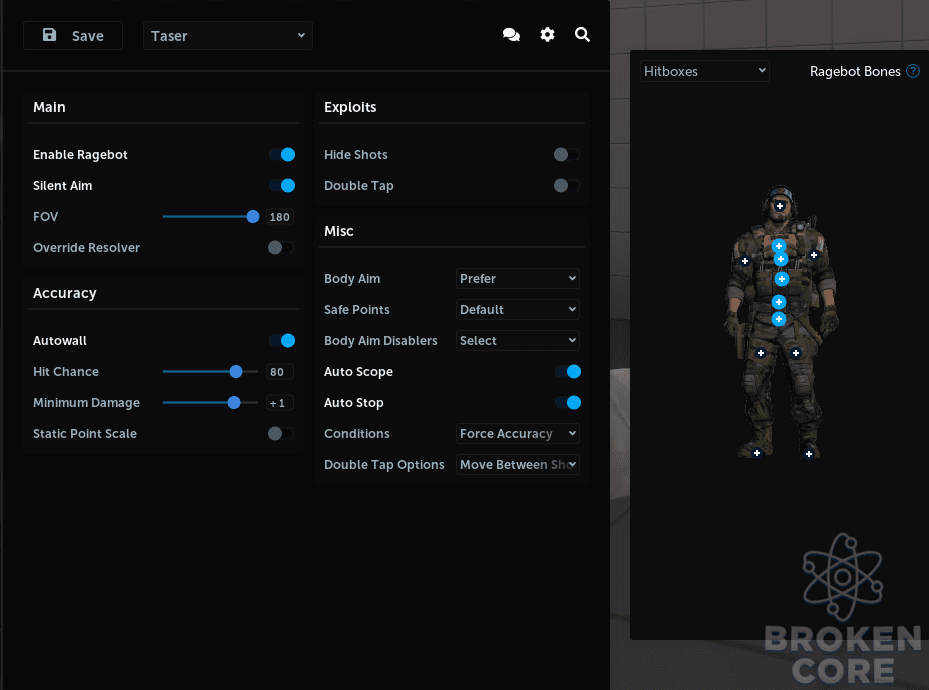
Task: Toggle the highest blue torso hitbox point
Action: [x=779, y=246]
